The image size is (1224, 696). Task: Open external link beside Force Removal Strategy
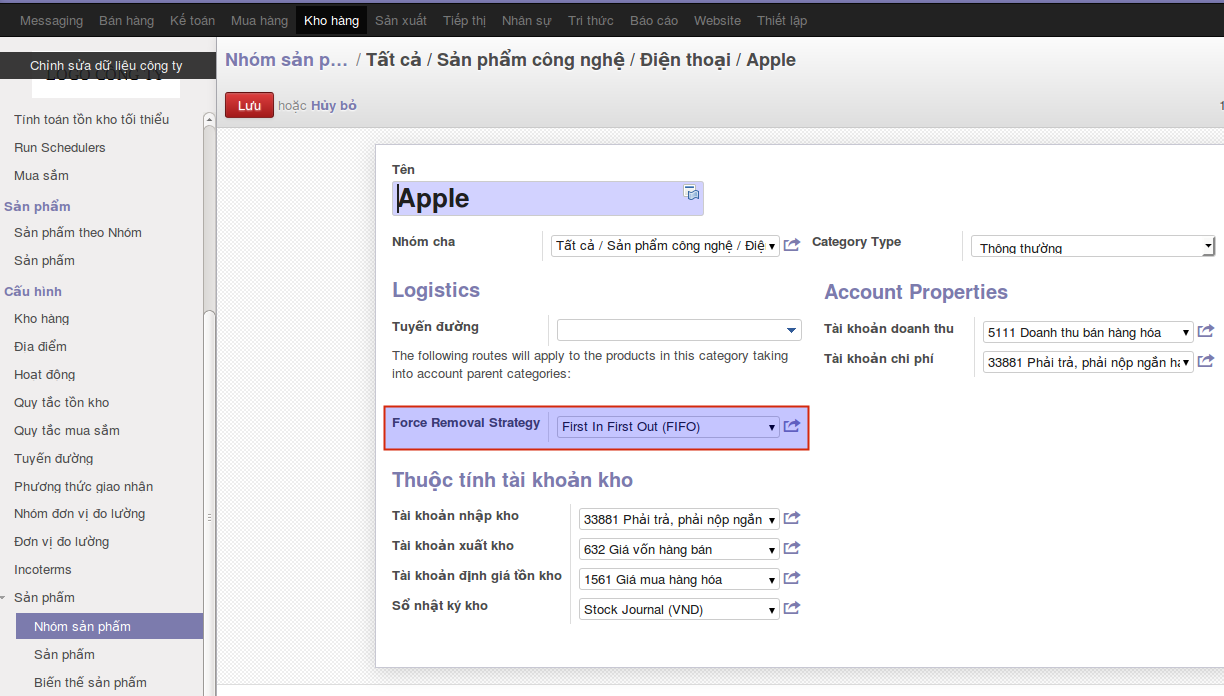click(x=792, y=427)
